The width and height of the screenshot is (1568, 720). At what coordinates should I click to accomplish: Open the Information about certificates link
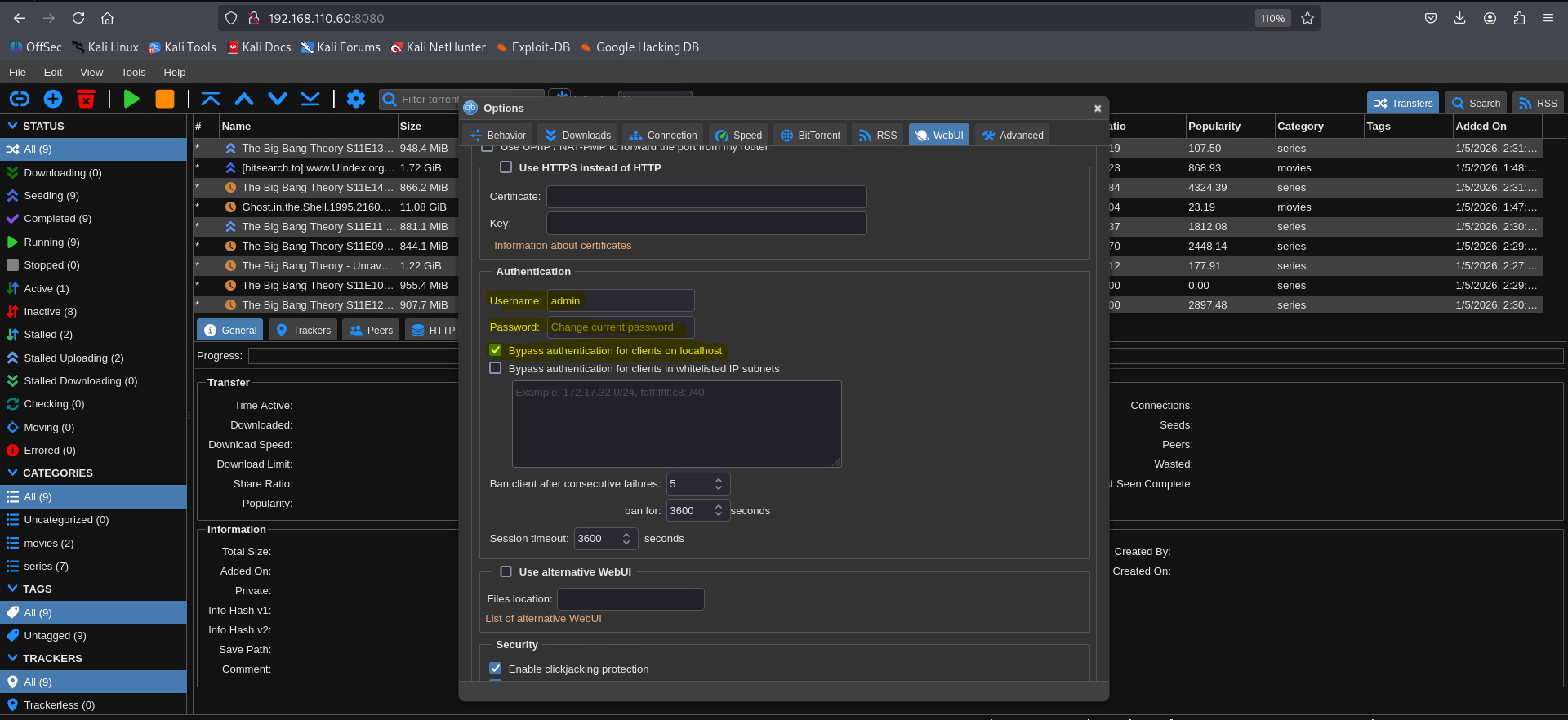[562, 246]
